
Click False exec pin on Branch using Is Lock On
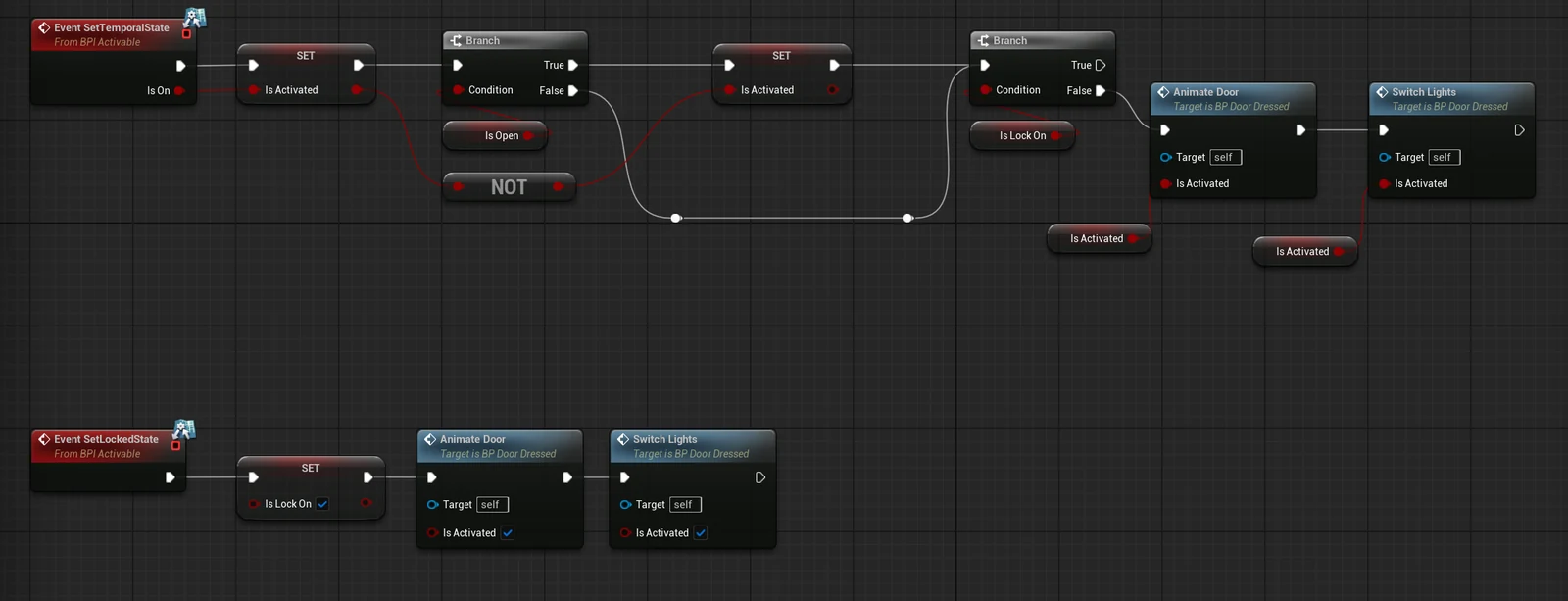tap(1101, 91)
